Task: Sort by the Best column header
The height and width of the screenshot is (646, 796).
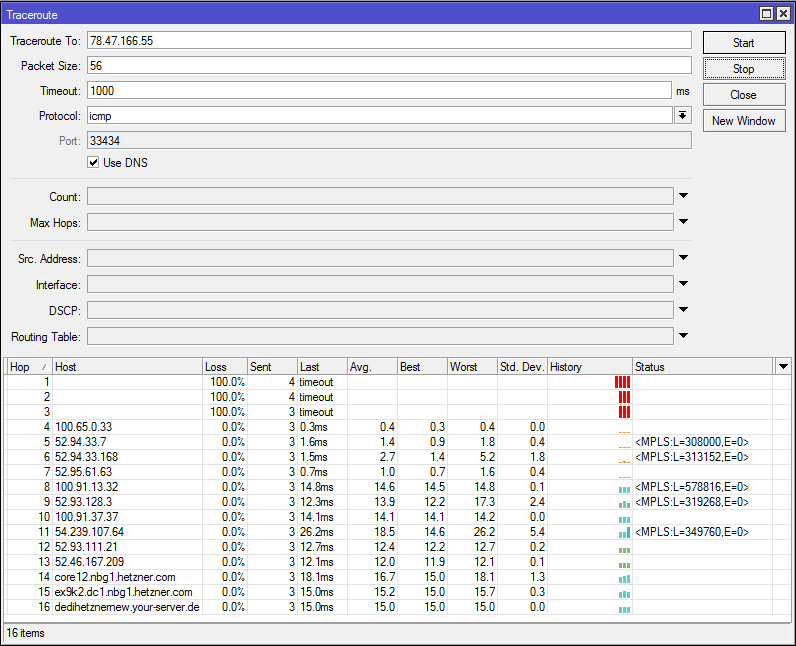Action: pyautogui.click(x=422, y=366)
